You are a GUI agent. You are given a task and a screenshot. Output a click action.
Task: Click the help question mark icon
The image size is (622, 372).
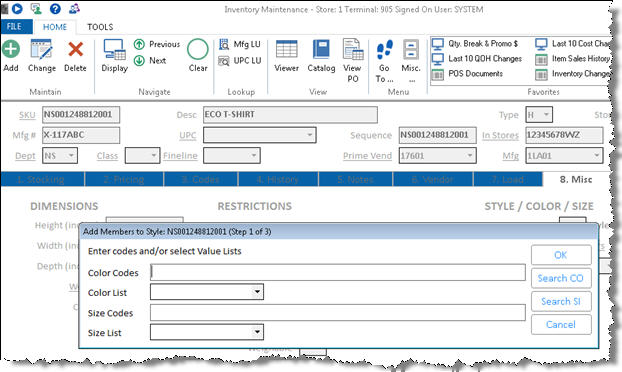(x=55, y=8)
